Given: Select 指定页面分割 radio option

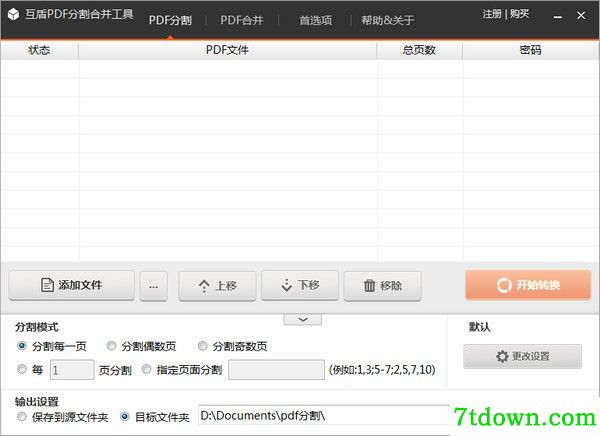Looking at the screenshot, I should 146,369.
